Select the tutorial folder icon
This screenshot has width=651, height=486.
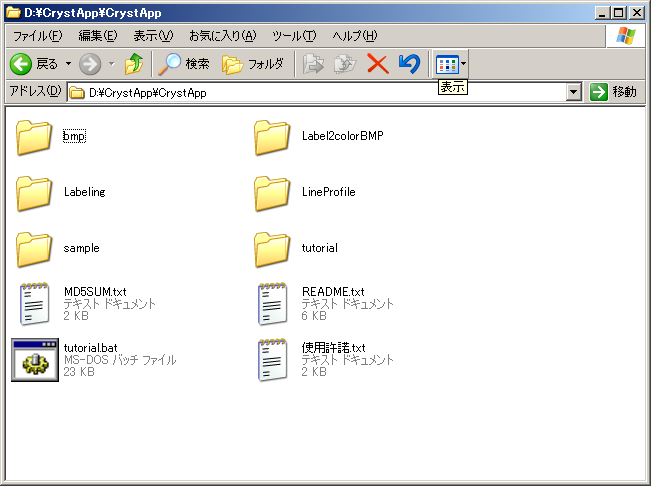(272, 249)
